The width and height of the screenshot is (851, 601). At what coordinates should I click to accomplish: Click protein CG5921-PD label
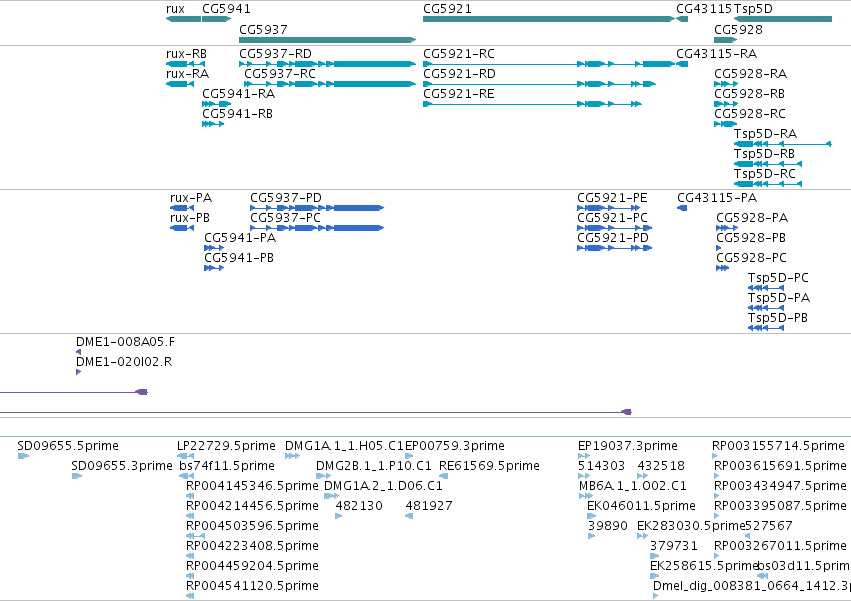(613, 238)
